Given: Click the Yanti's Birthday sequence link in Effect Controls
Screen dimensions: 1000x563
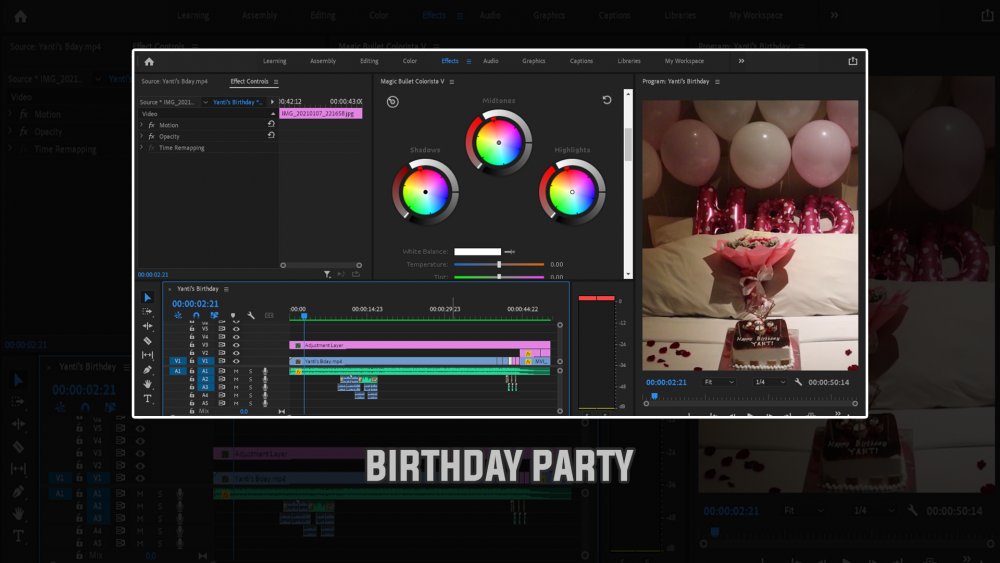Looking at the screenshot, I should 237,102.
